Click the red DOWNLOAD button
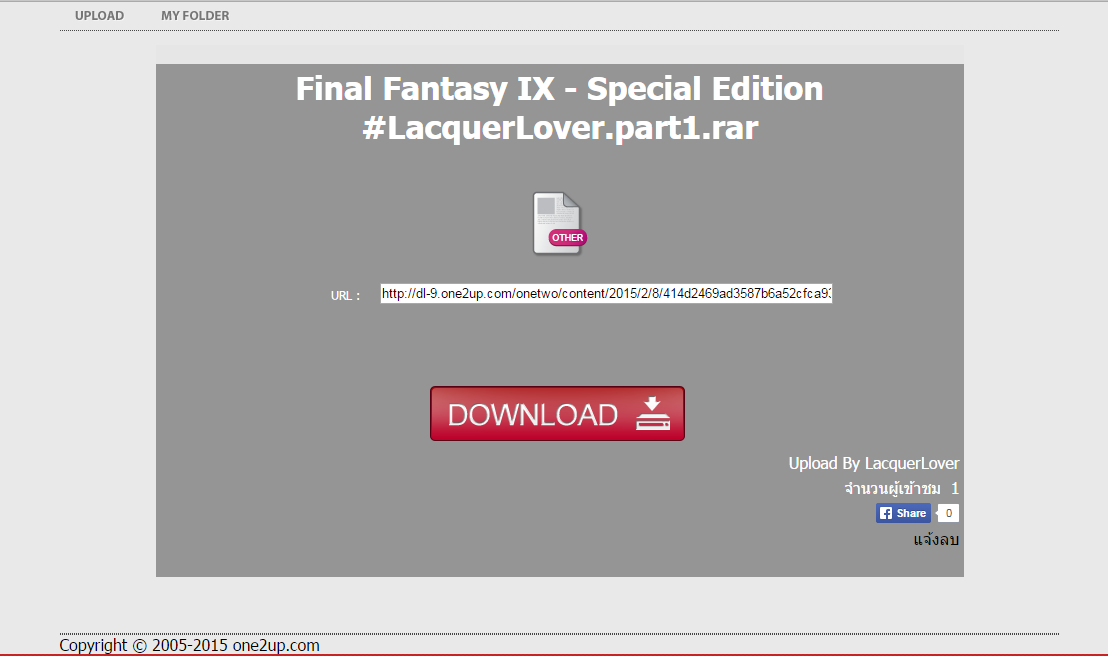Image resolution: width=1108 pixels, height=656 pixels. pos(557,414)
